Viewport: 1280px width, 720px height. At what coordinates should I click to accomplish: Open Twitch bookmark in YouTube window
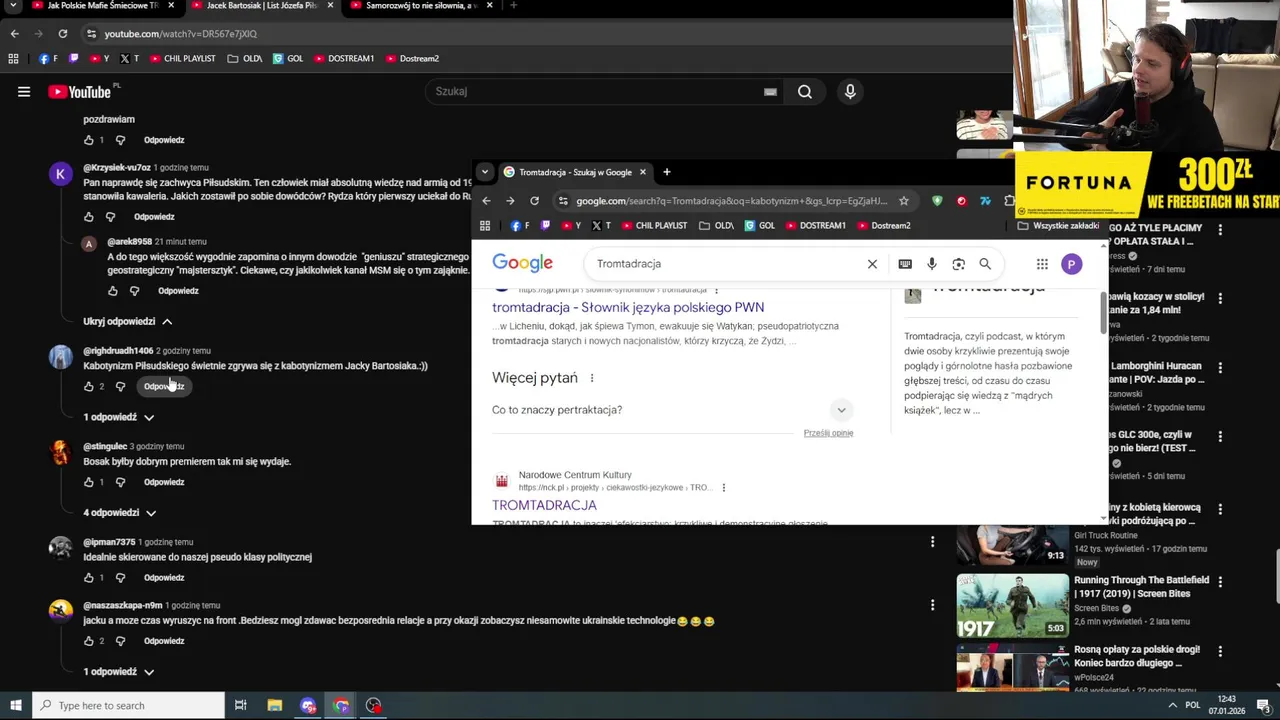(x=73, y=59)
